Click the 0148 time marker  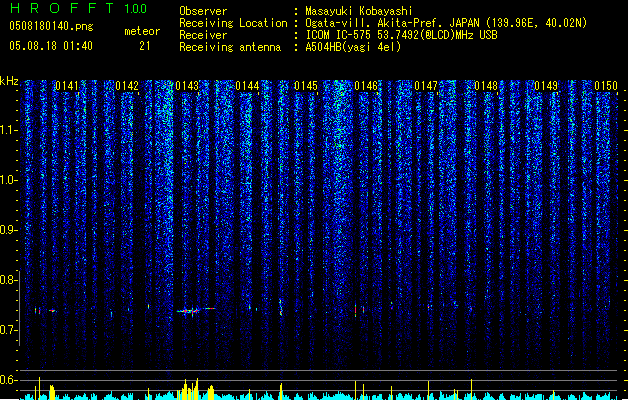(486, 86)
